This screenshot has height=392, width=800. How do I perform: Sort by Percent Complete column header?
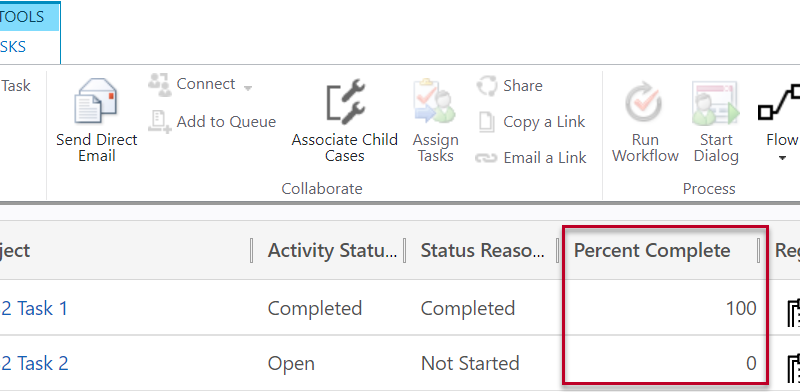coord(652,250)
